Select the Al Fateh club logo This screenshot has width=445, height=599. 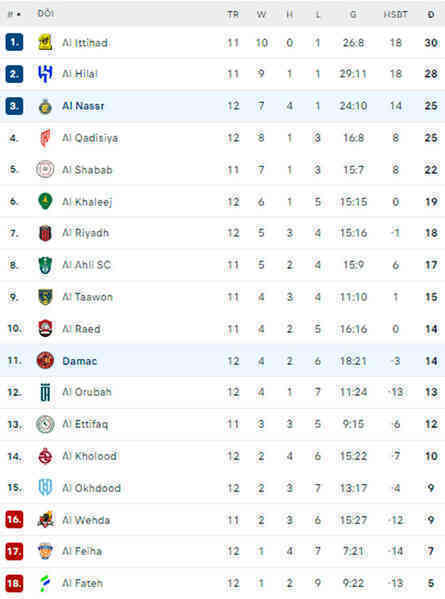point(45,583)
